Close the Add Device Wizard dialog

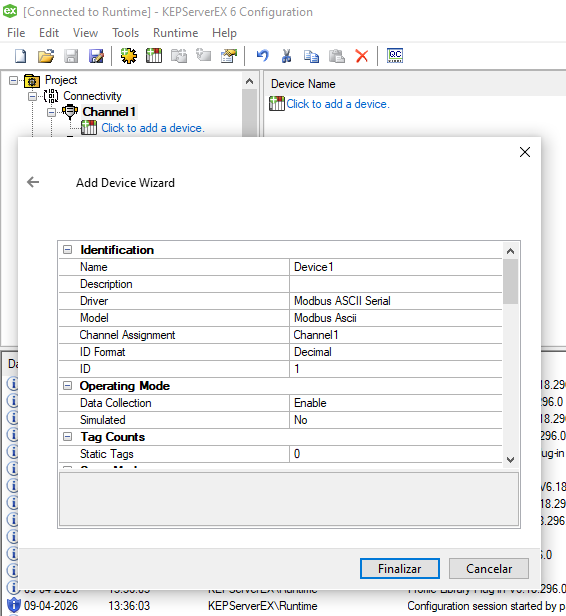525,152
